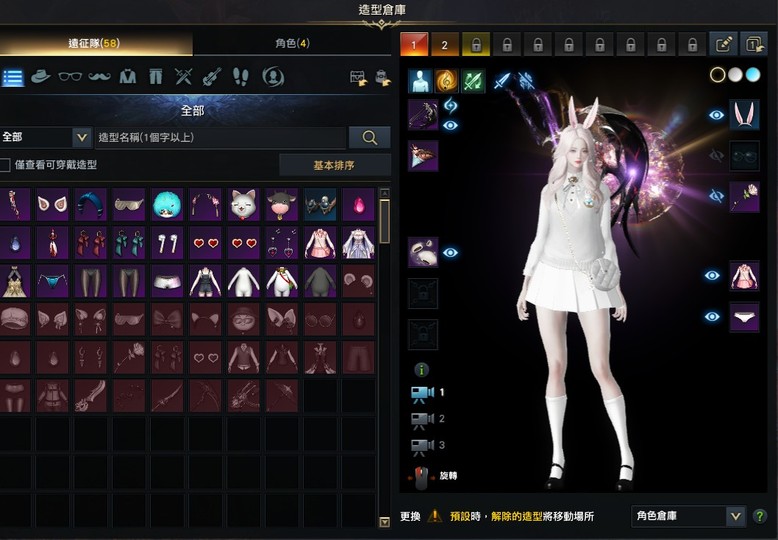Select the pink gem item thumbnail
This screenshot has height=540, width=778.
pyautogui.click(x=358, y=204)
